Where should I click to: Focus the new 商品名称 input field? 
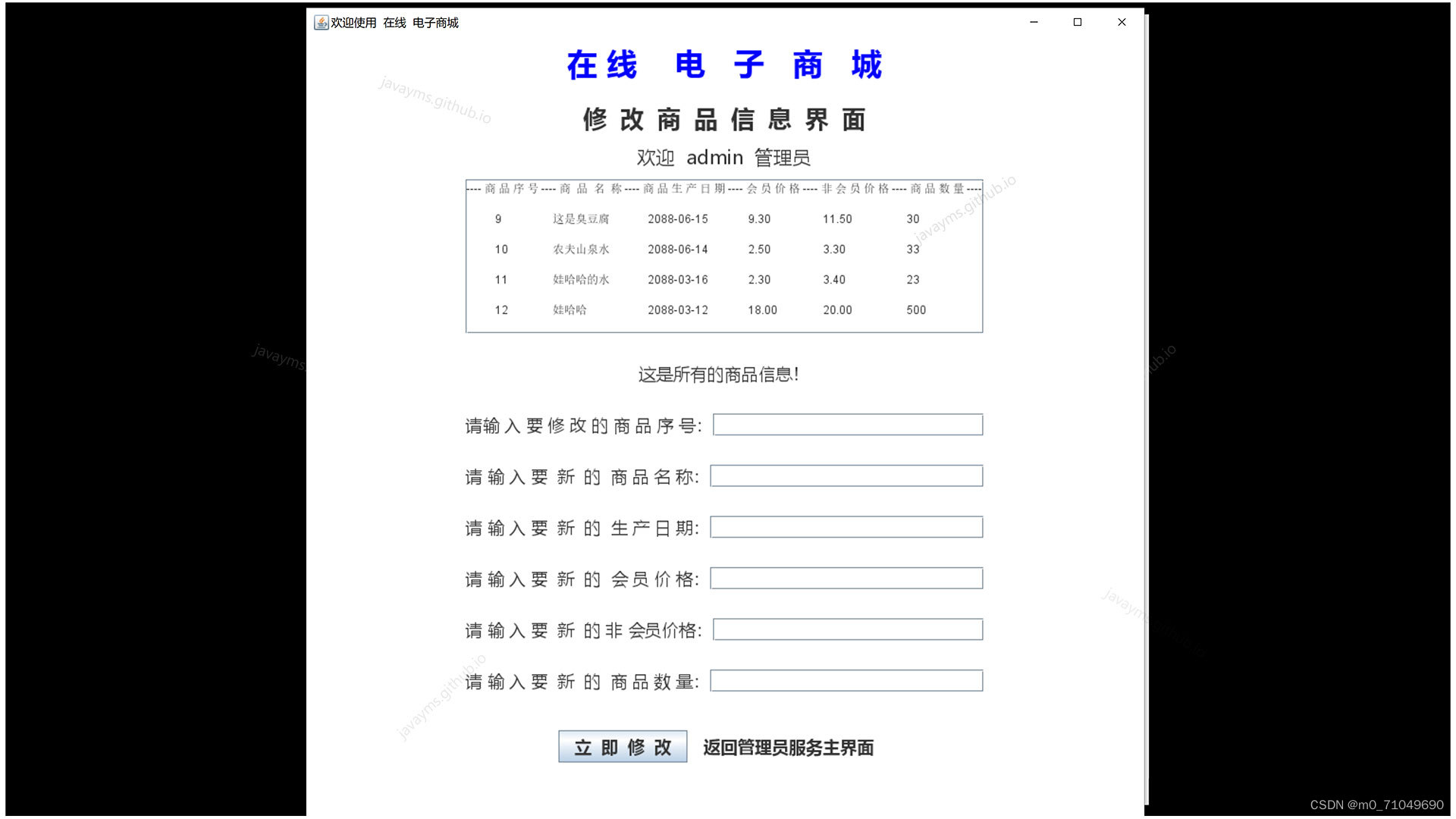pyautogui.click(x=846, y=476)
